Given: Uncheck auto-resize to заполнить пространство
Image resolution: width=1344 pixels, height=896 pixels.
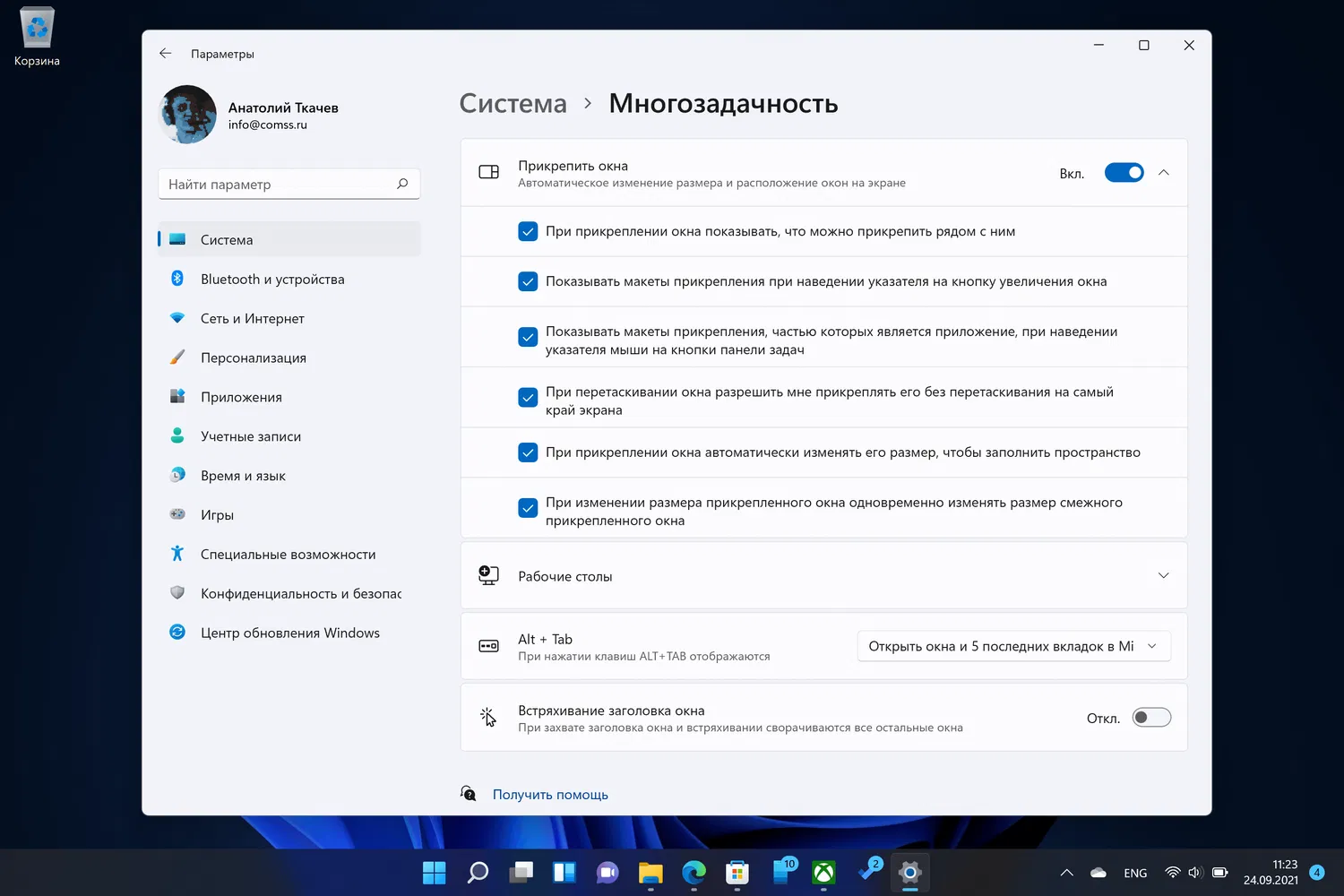Looking at the screenshot, I should click(528, 452).
